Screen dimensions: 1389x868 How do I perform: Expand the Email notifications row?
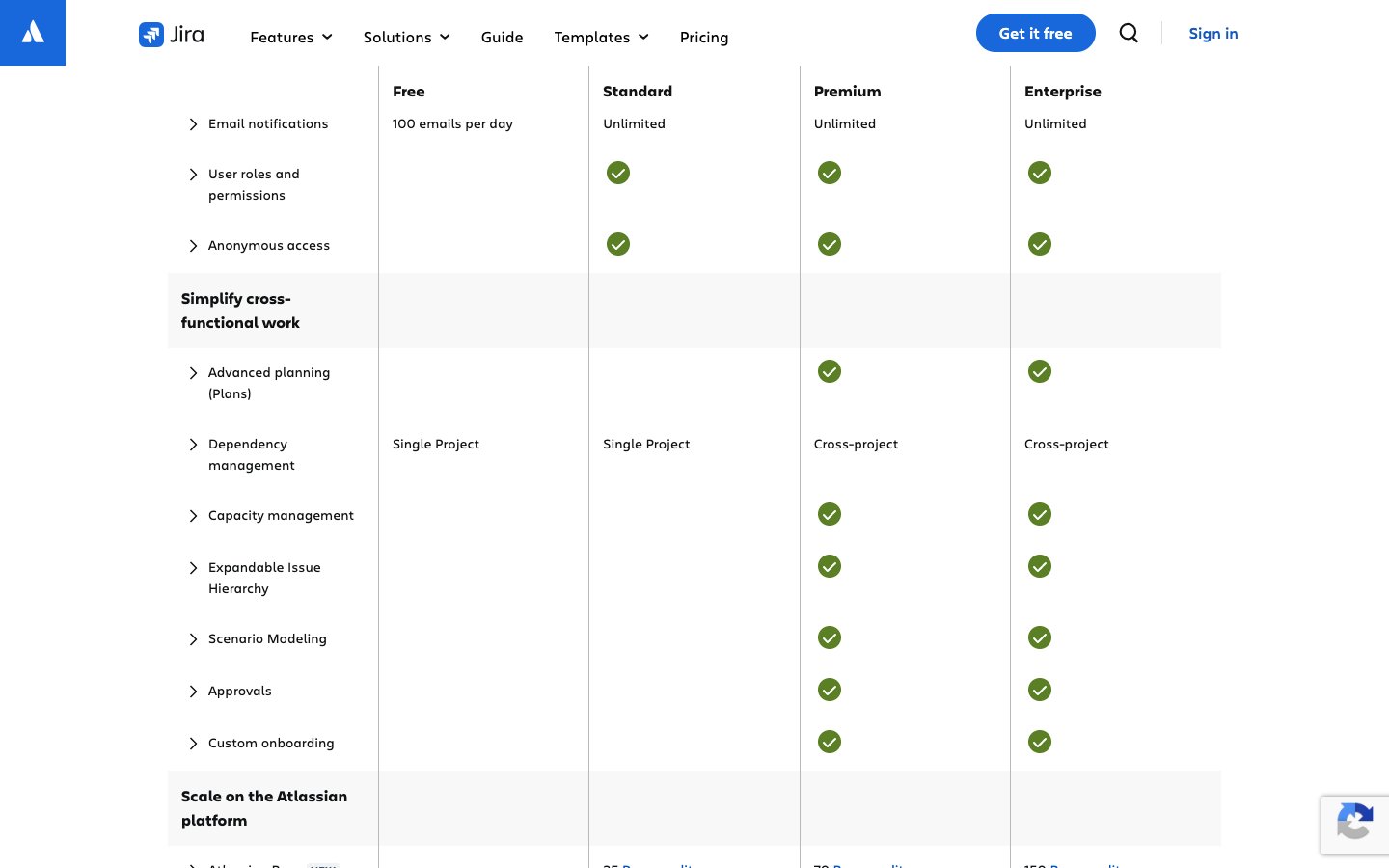tap(194, 124)
